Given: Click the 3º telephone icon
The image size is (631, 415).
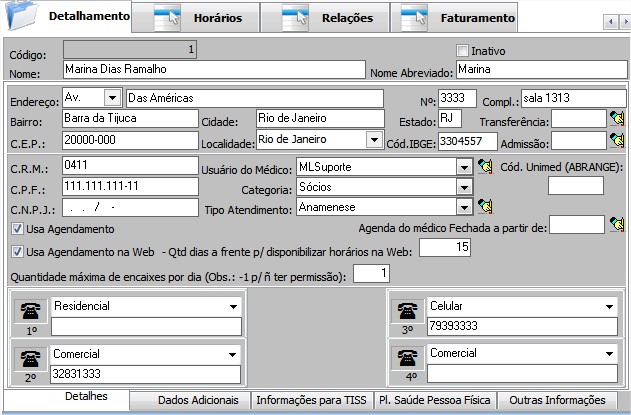Looking at the screenshot, I should click(x=406, y=309).
